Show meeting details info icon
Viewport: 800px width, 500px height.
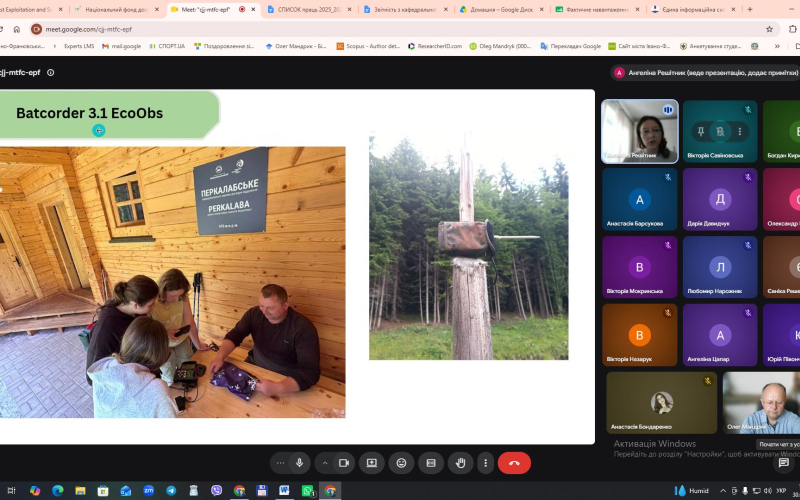[51, 72]
